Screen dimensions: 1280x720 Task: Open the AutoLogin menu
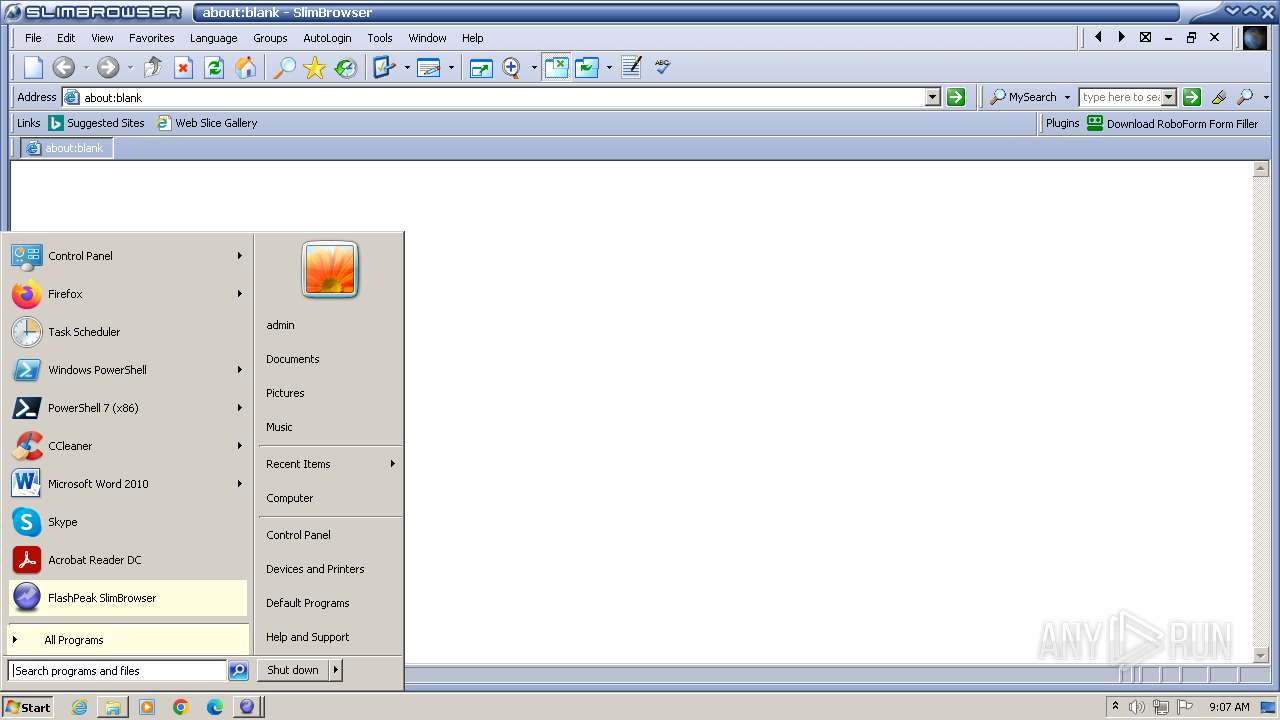327,38
